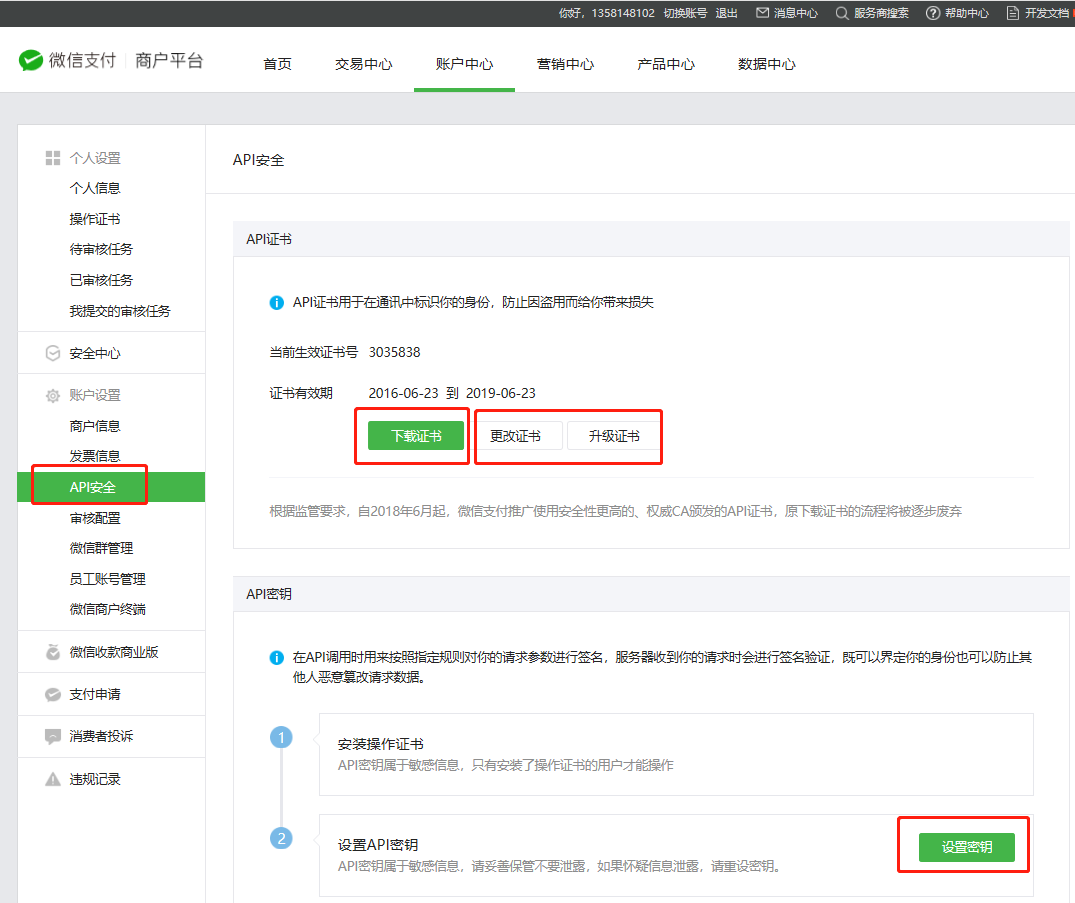Open the 首页 tab
Viewport: 1075px width, 903px height.
pyautogui.click(x=278, y=64)
